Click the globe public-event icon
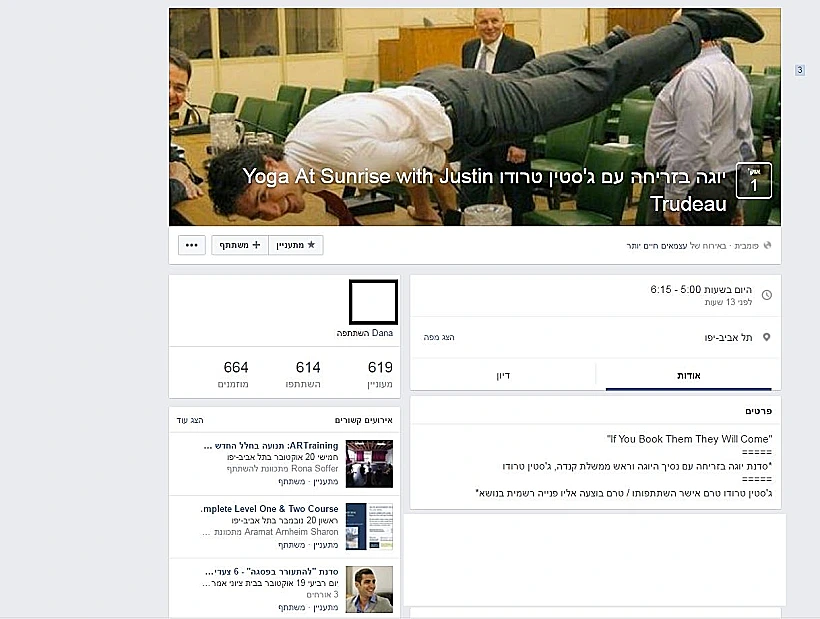820x619 pixels. click(x=767, y=245)
